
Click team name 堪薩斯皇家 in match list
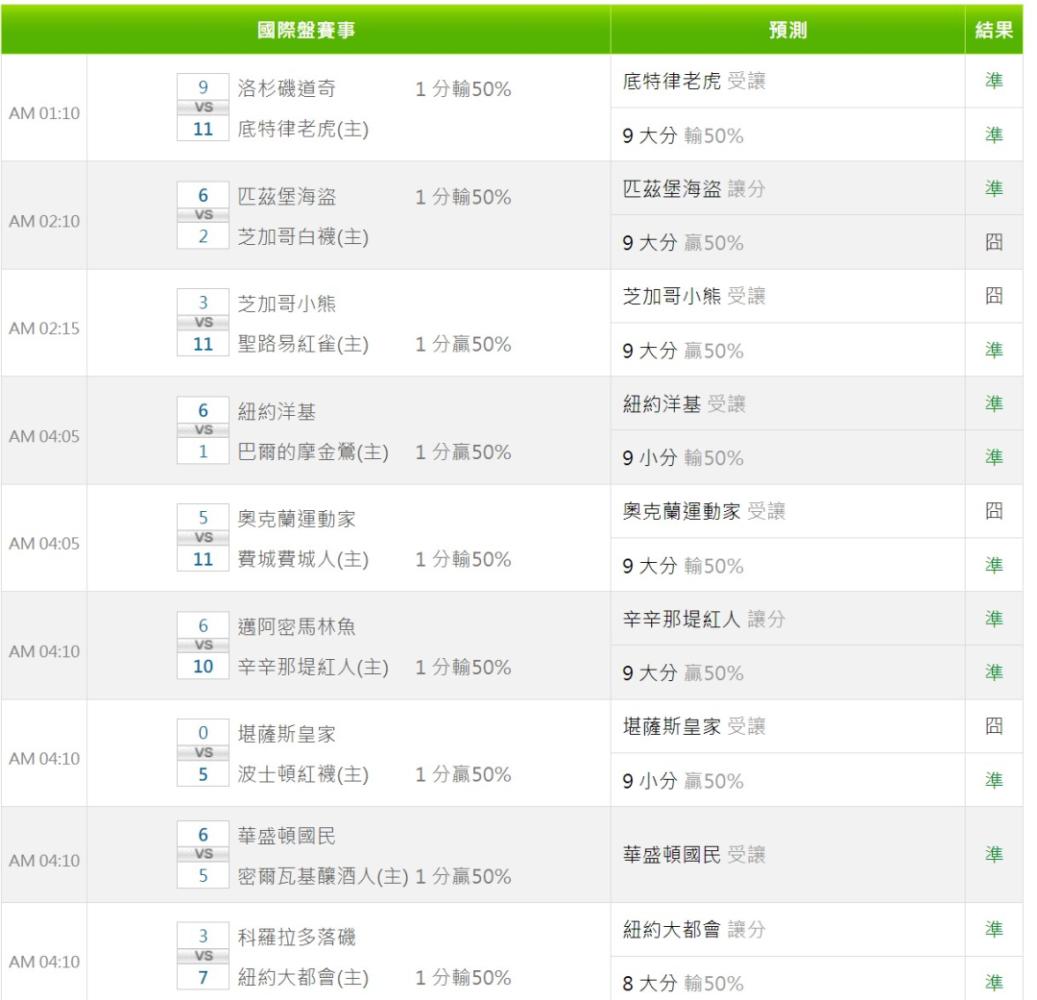point(286,733)
